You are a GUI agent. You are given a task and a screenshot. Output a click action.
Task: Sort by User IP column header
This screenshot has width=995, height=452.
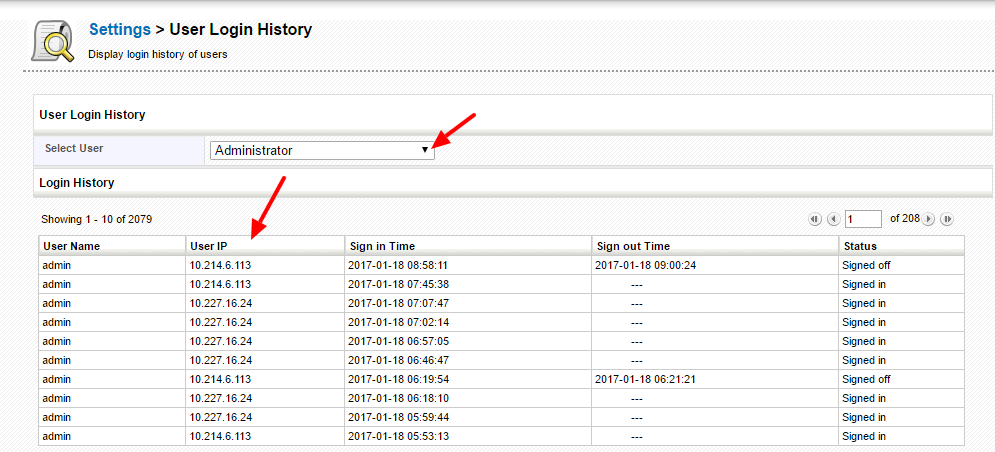click(x=210, y=246)
